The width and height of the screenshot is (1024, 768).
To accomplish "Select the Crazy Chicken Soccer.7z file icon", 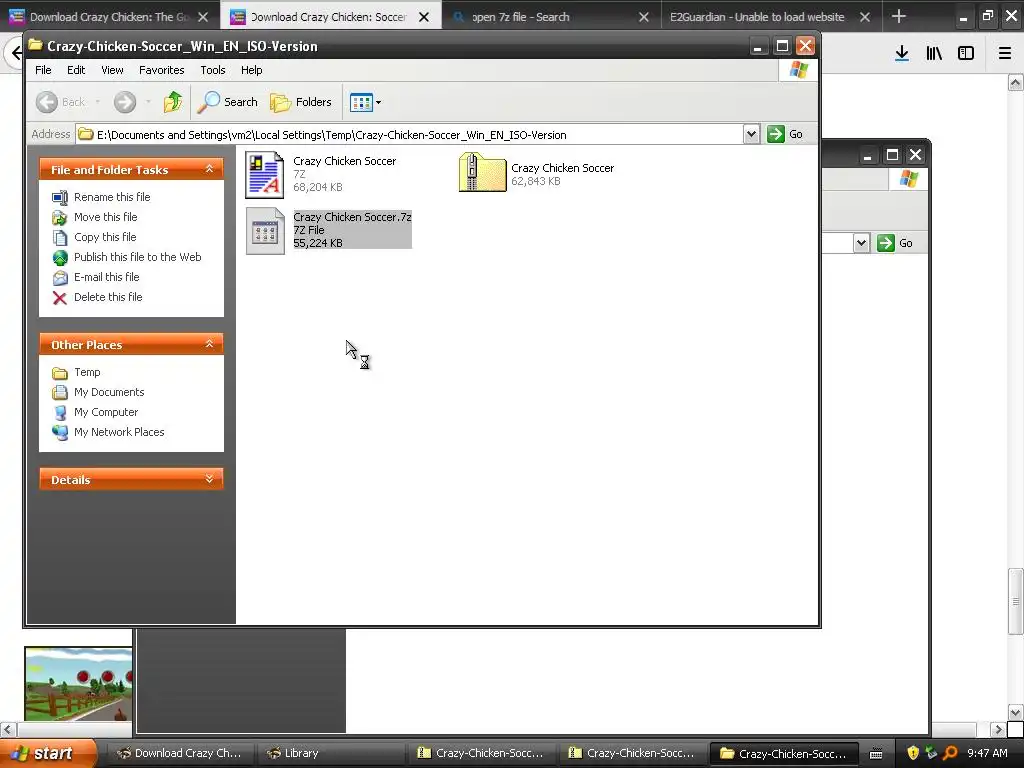I will (x=265, y=231).
